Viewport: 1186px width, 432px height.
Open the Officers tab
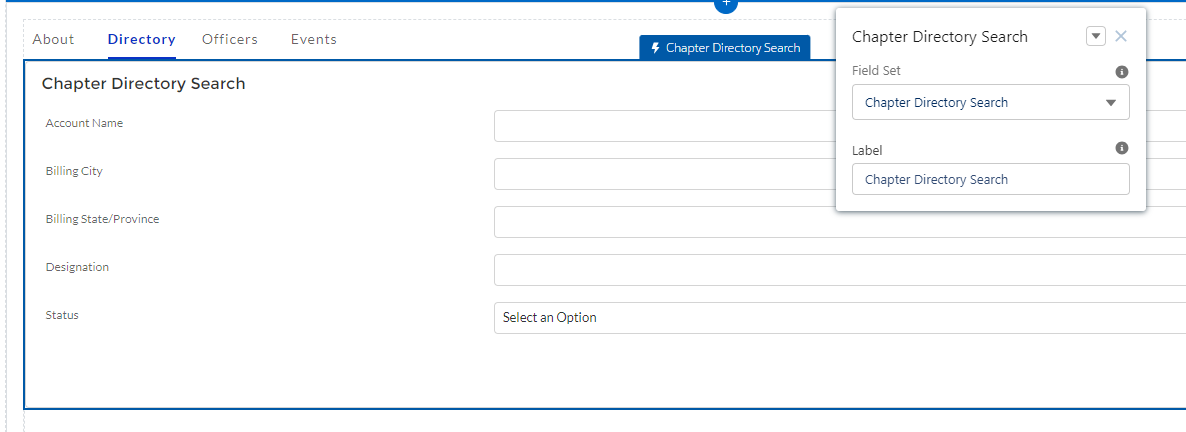(230, 40)
